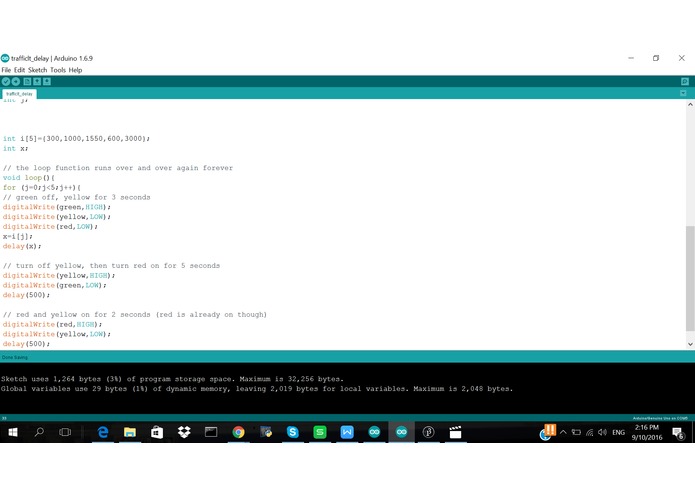The height and width of the screenshot is (494, 695).
Task: Open taskbar search magnifier
Action: pyautogui.click(x=39, y=432)
